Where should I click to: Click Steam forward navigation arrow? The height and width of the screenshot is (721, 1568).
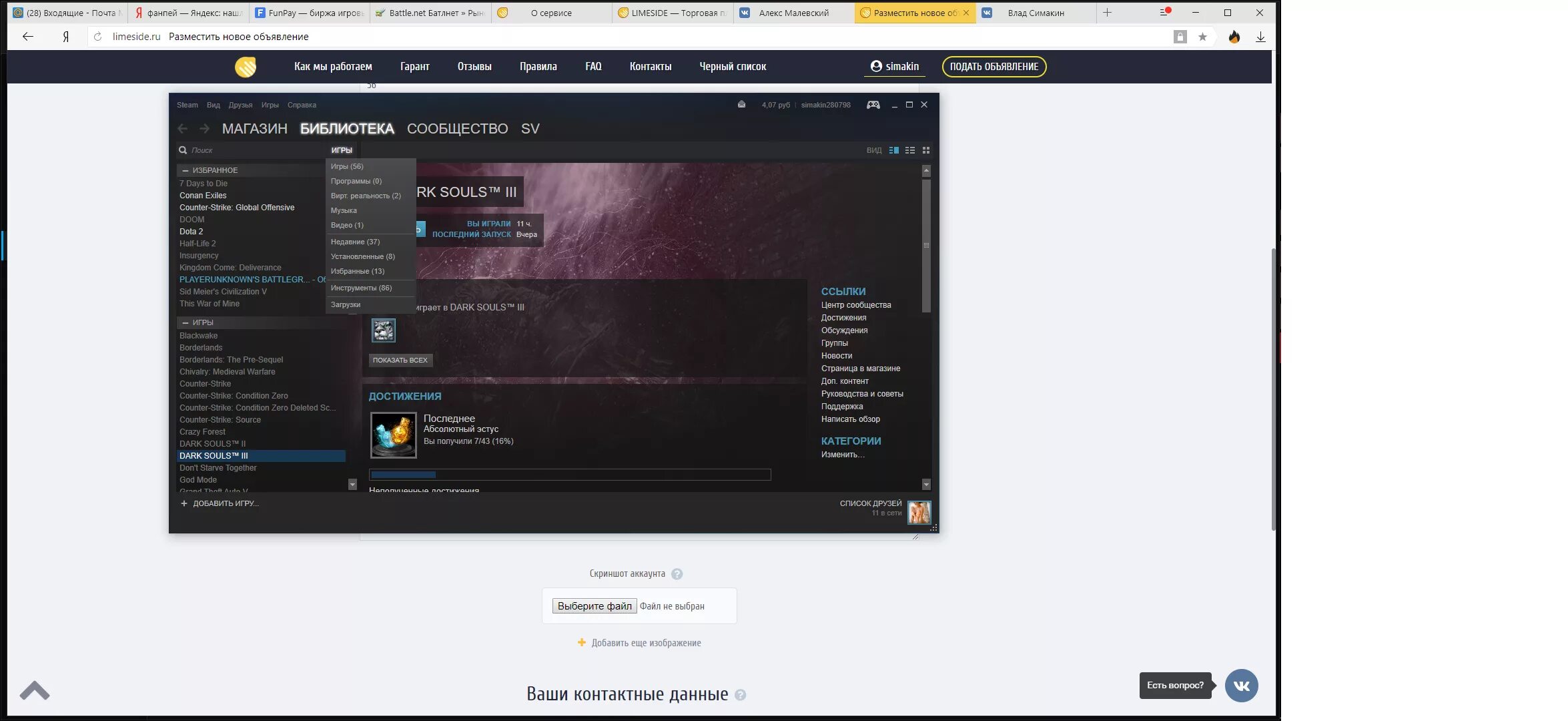[204, 128]
